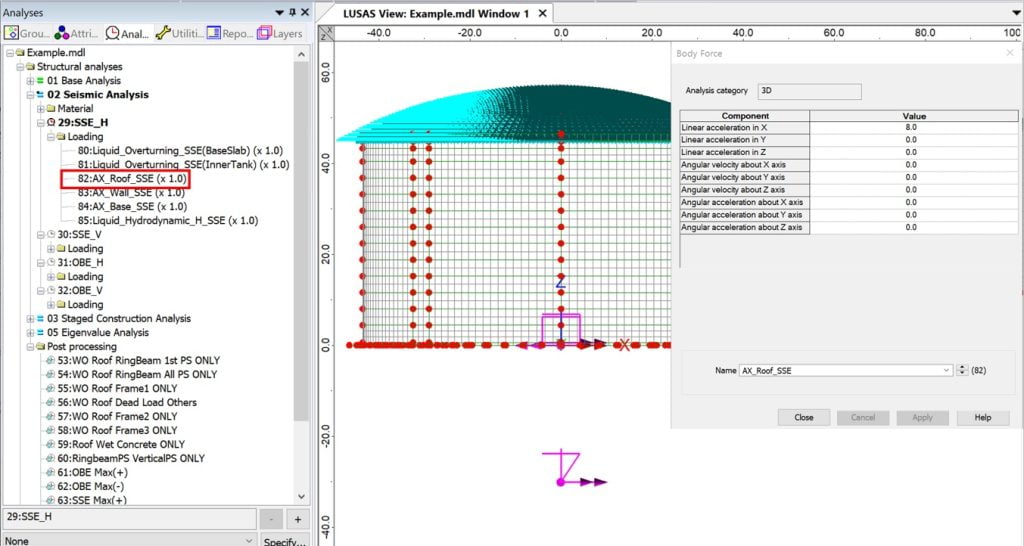
Task: Switch to the Groups panel tab
Action: tap(27, 33)
